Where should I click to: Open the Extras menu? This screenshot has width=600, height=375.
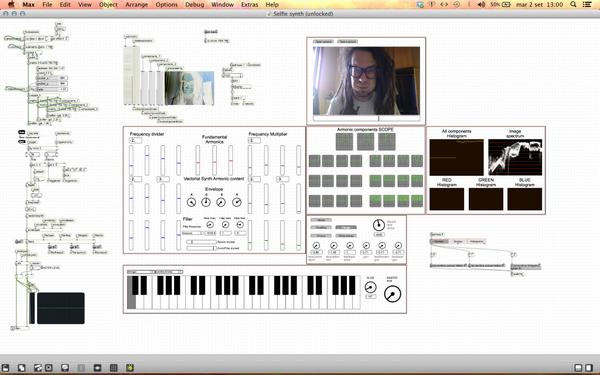coord(249,5)
